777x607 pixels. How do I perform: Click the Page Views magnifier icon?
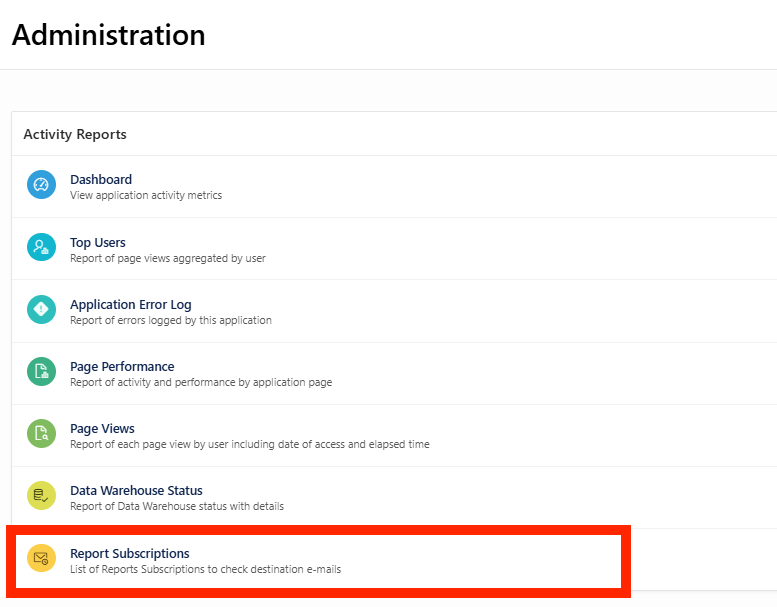click(x=41, y=433)
